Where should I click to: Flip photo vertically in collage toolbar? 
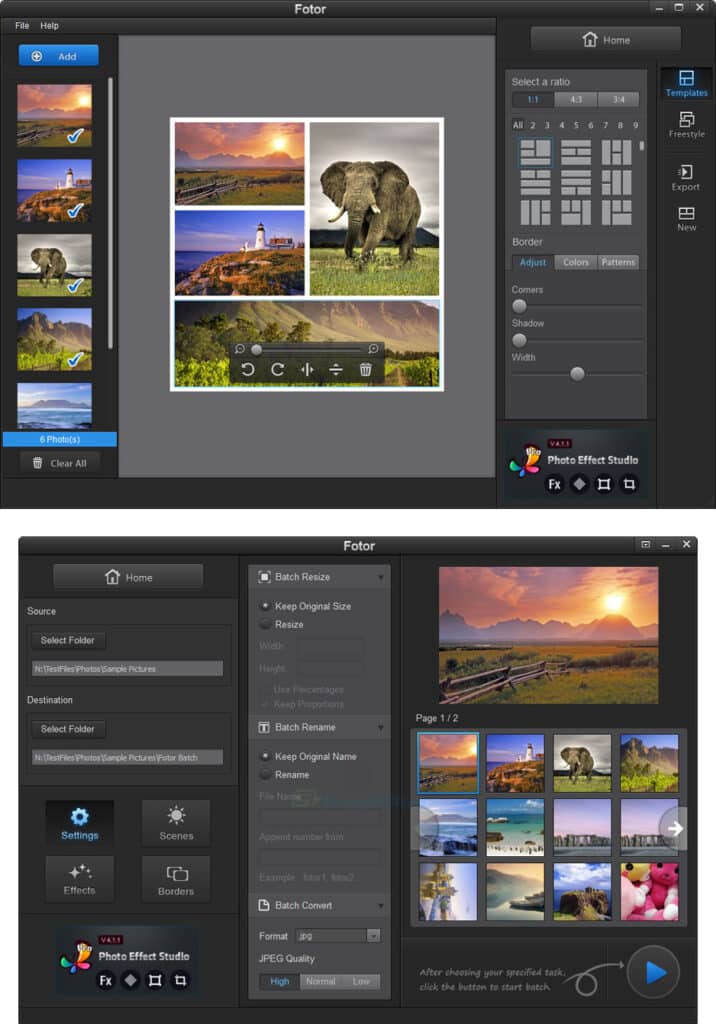point(336,370)
